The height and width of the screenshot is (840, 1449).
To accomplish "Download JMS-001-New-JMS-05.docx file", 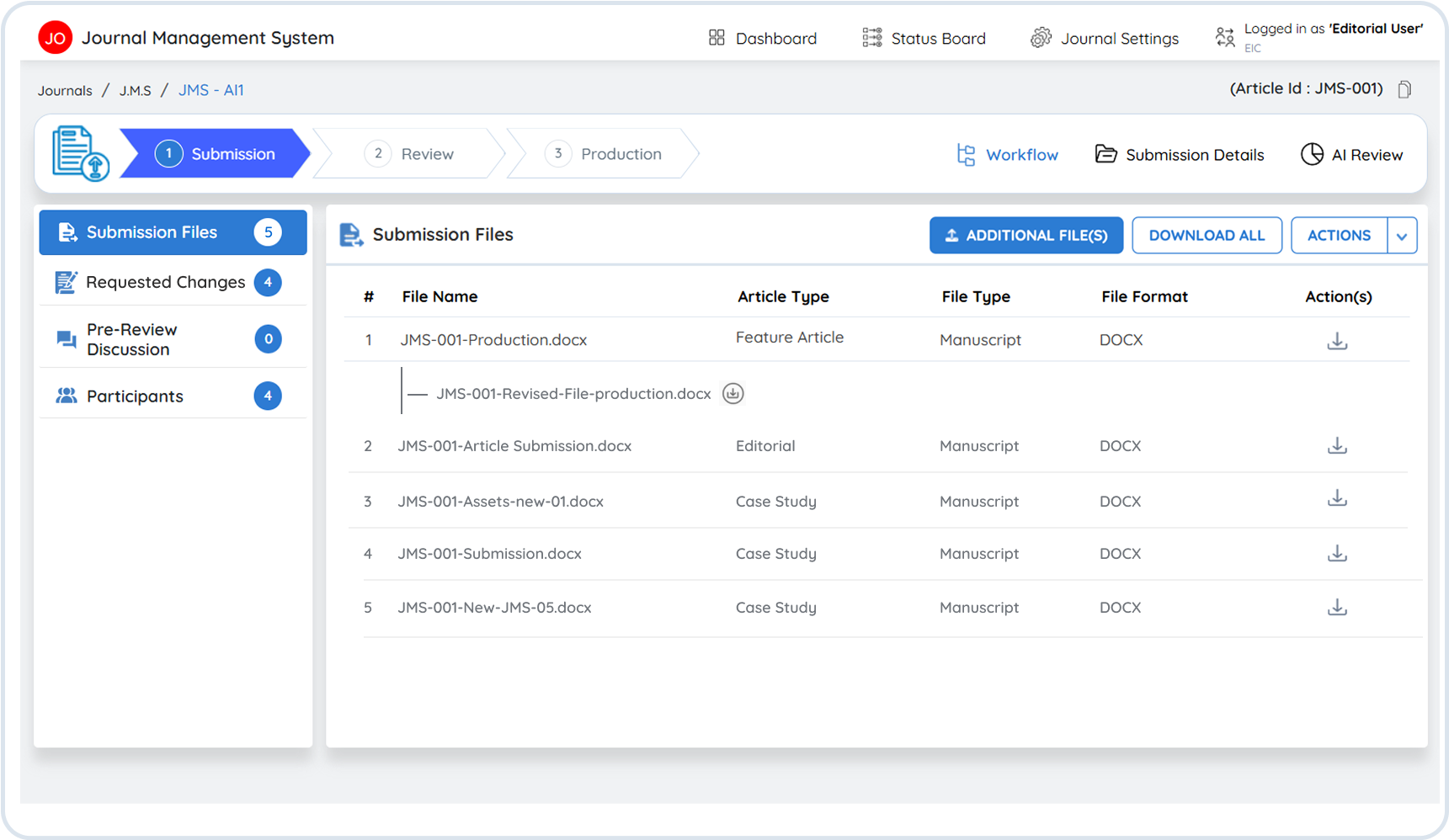I will (1337, 608).
